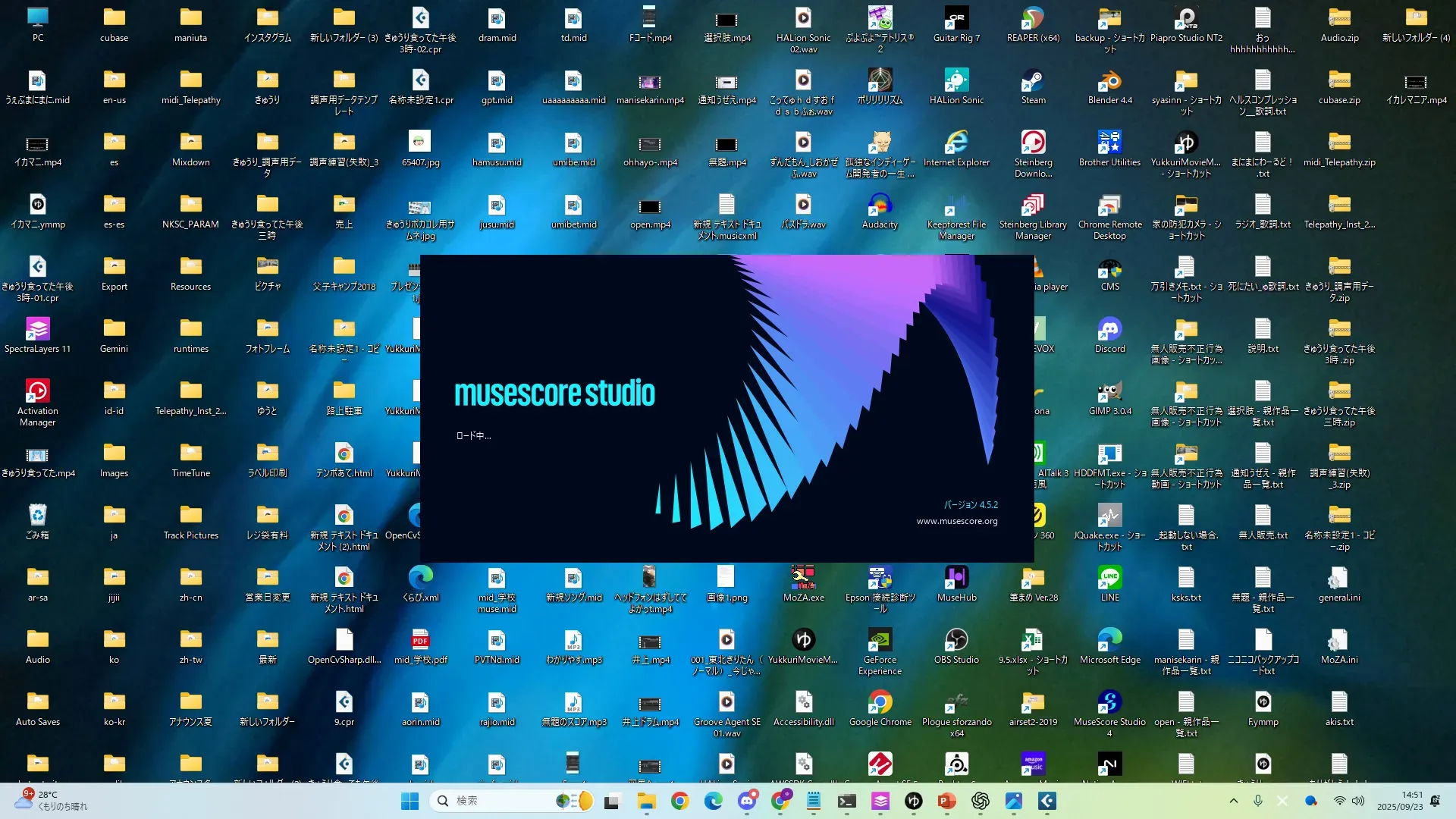Open Guitar Rig 7 shortcut
1456x819 pixels.
(x=956, y=20)
